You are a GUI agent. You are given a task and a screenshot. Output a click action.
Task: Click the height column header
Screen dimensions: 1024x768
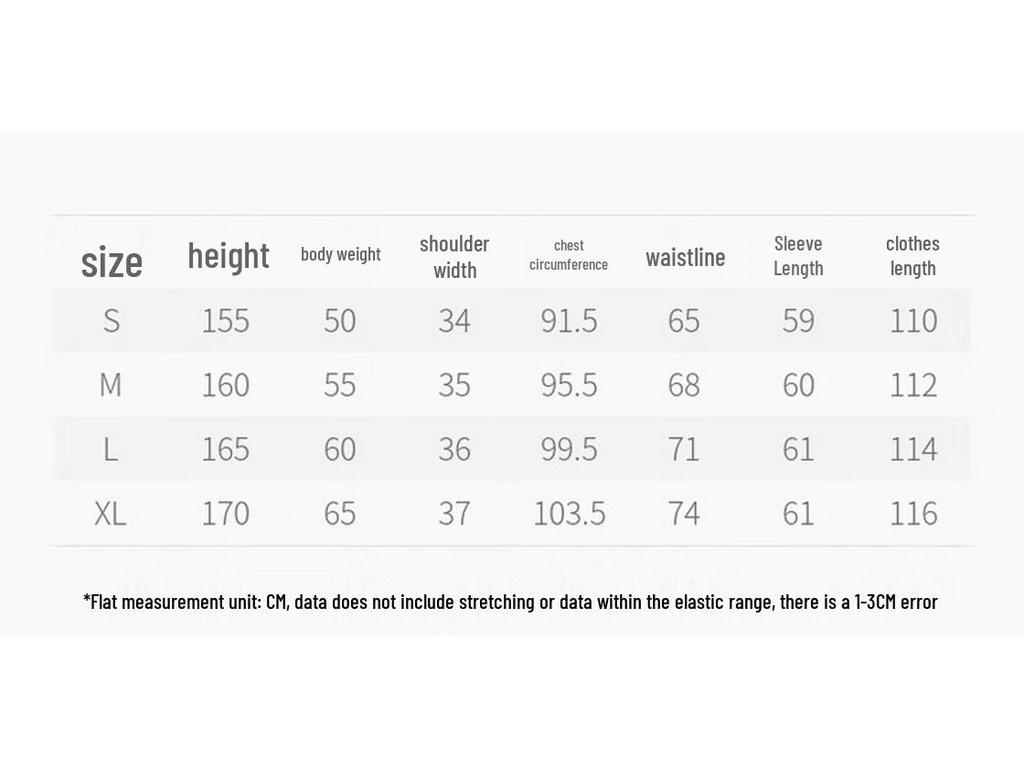coord(228,255)
